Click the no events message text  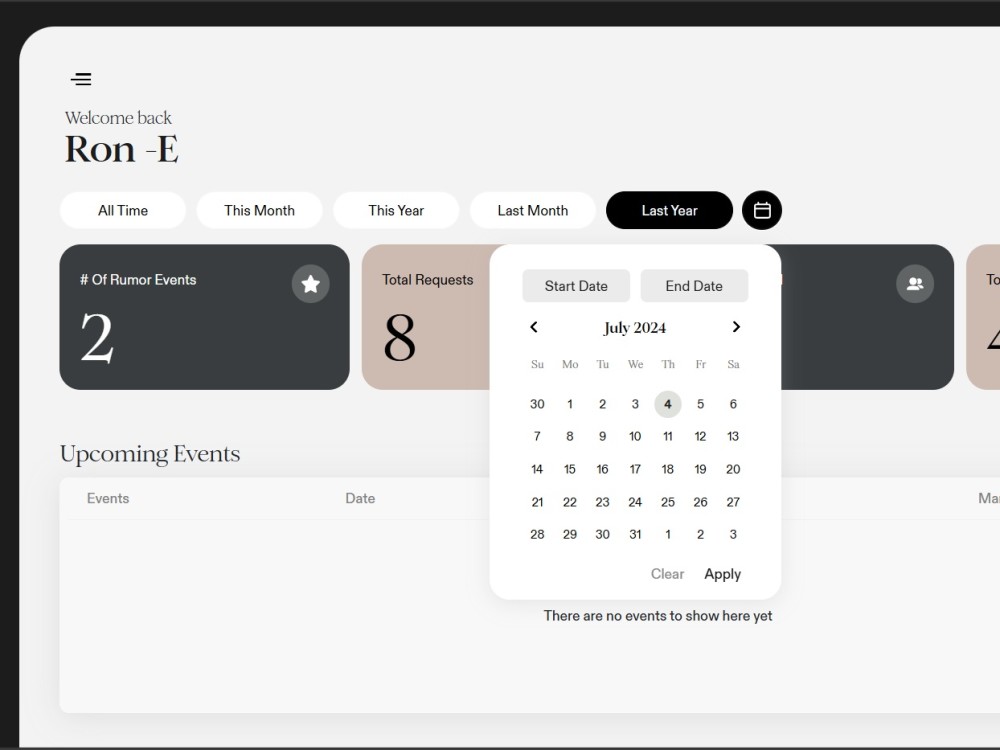[x=658, y=616]
